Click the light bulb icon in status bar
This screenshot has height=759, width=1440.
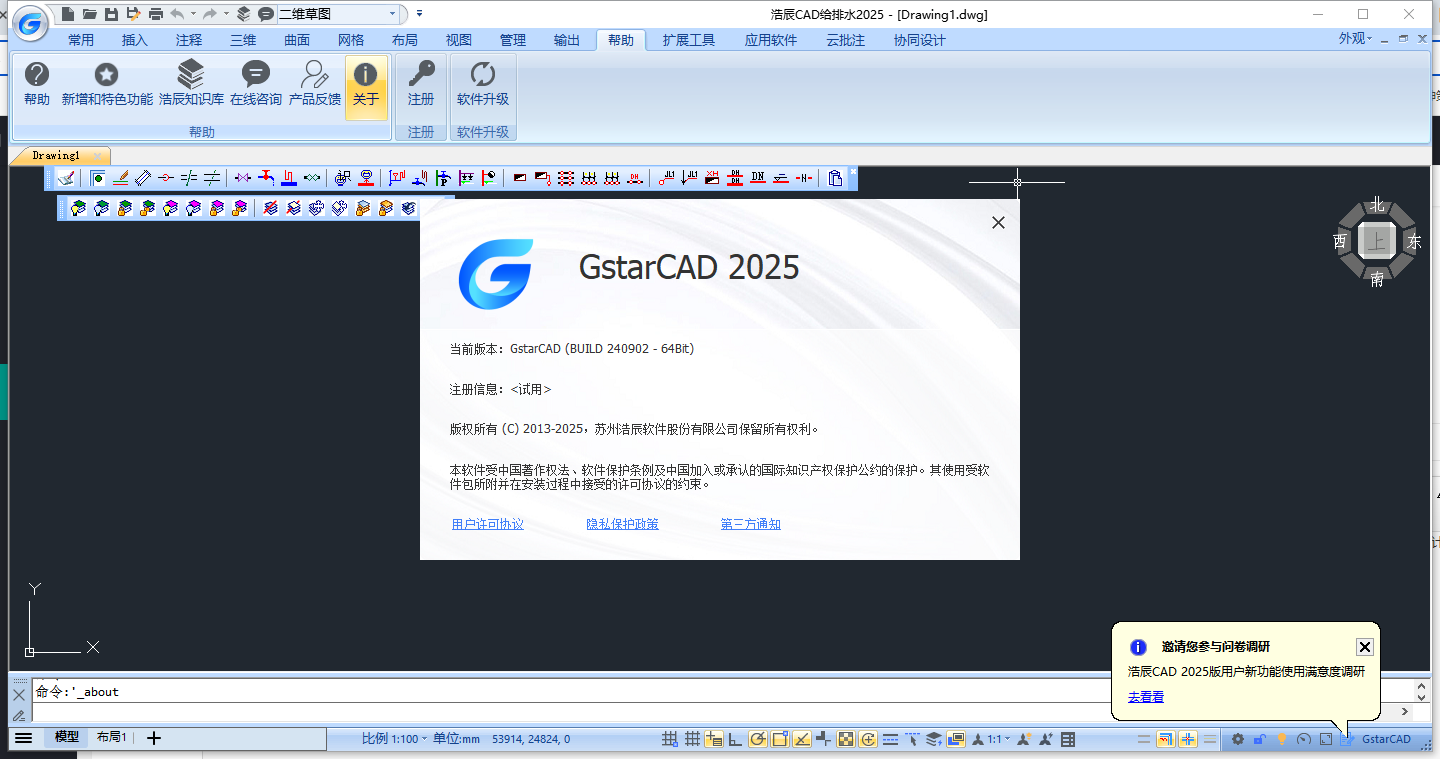1282,740
